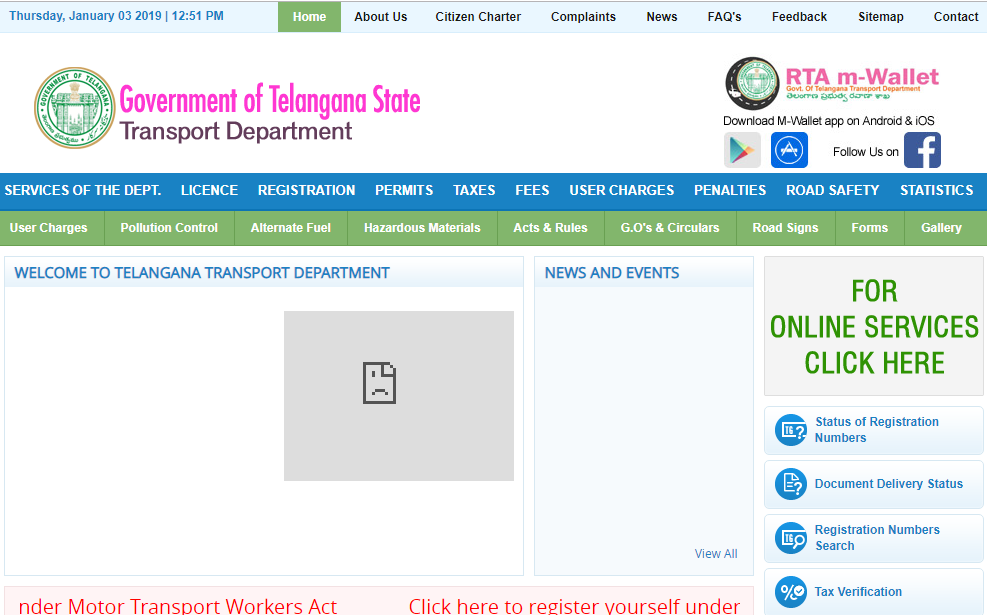Select the Citizen Charter menu entry

[x=477, y=16]
